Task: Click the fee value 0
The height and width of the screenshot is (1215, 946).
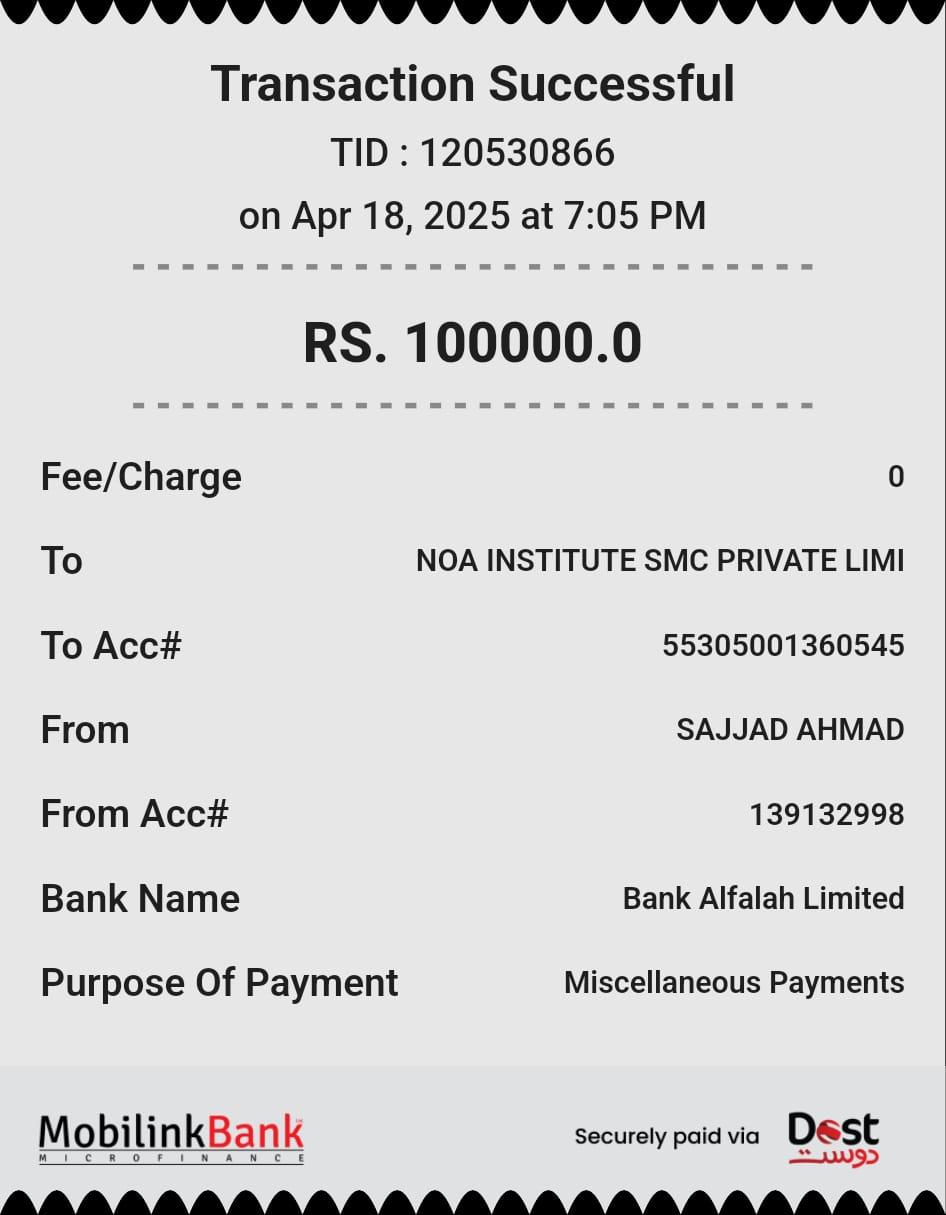Action: click(895, 477)
